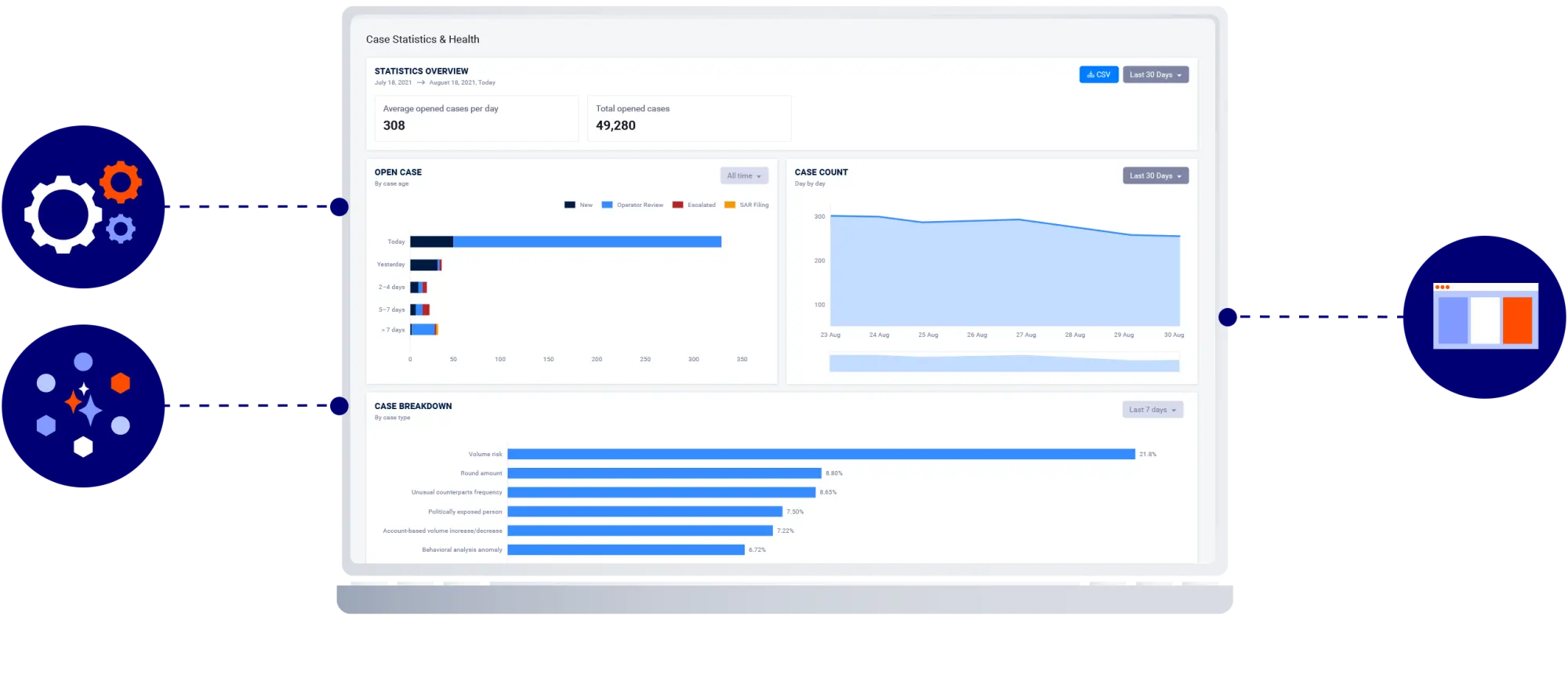Click the Volume risk bar in Case Breakdown
Viewport: 1568px width, 692px height.
point(821,455)
